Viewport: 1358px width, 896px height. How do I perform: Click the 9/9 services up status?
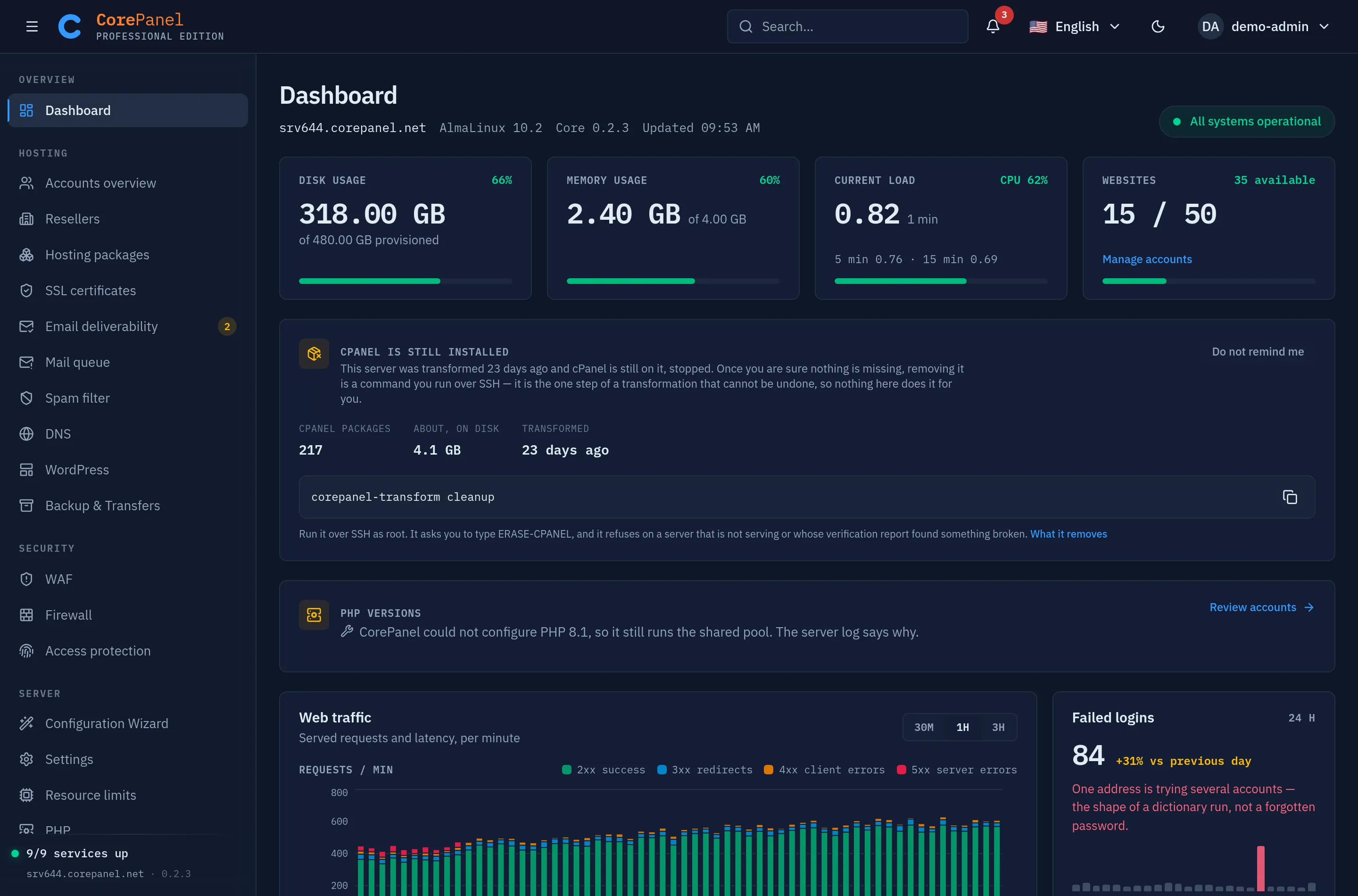pyautogui.click(x=70, y=853)
